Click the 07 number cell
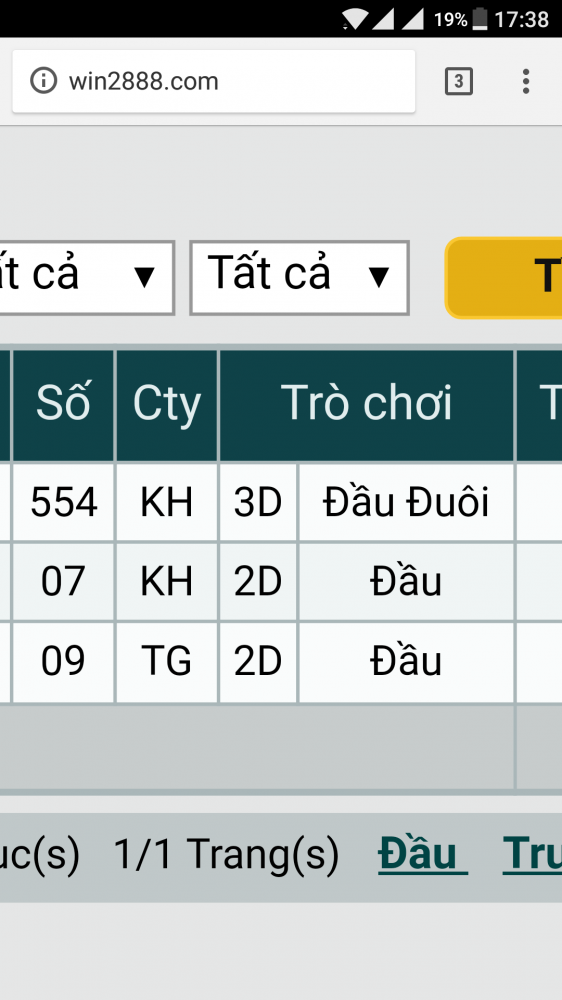 pos(63,582)
